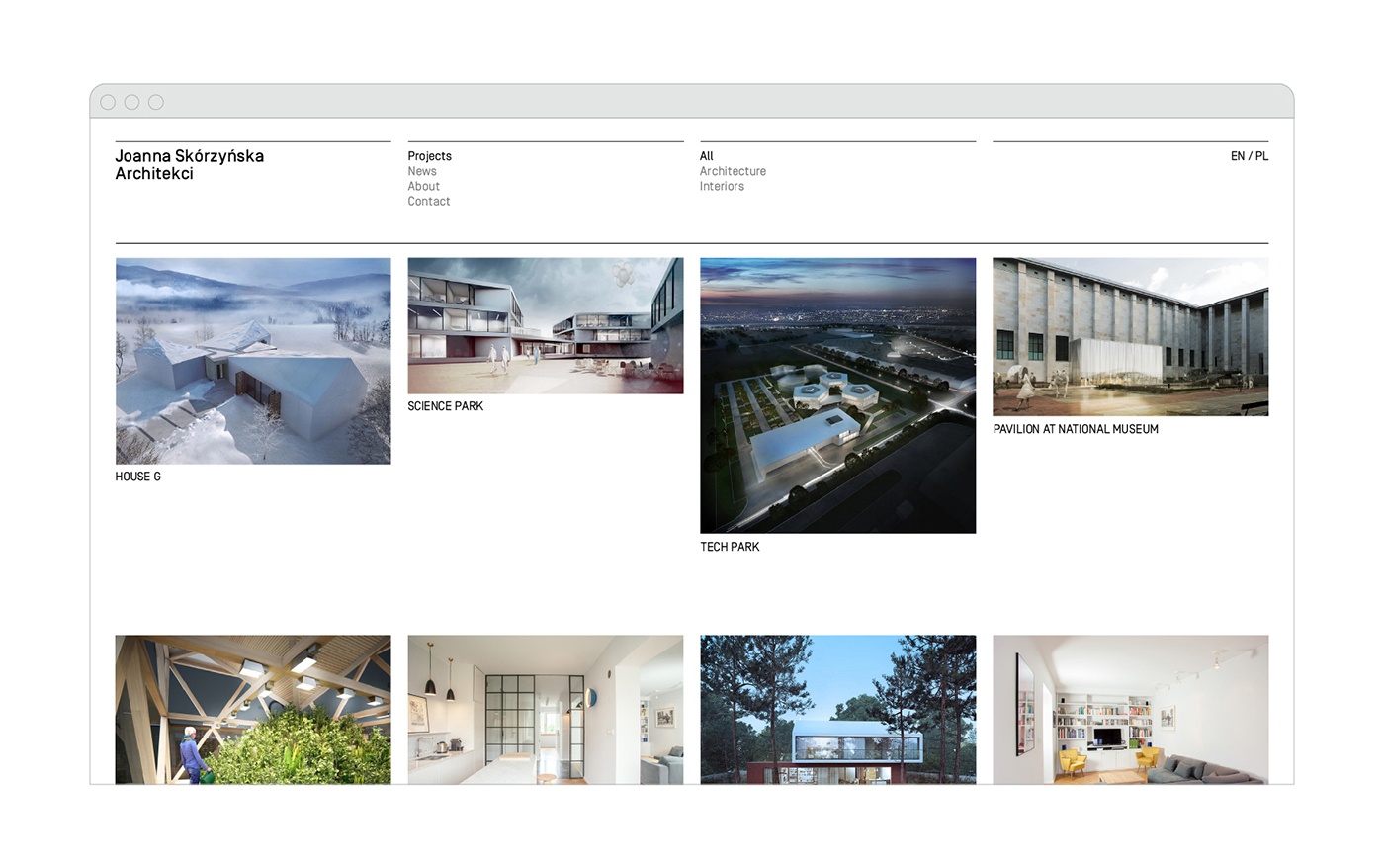The height and width of the screenshot is (868, 1384).
Task: Open the Science Park project image
Action: [x=545, y=325]
